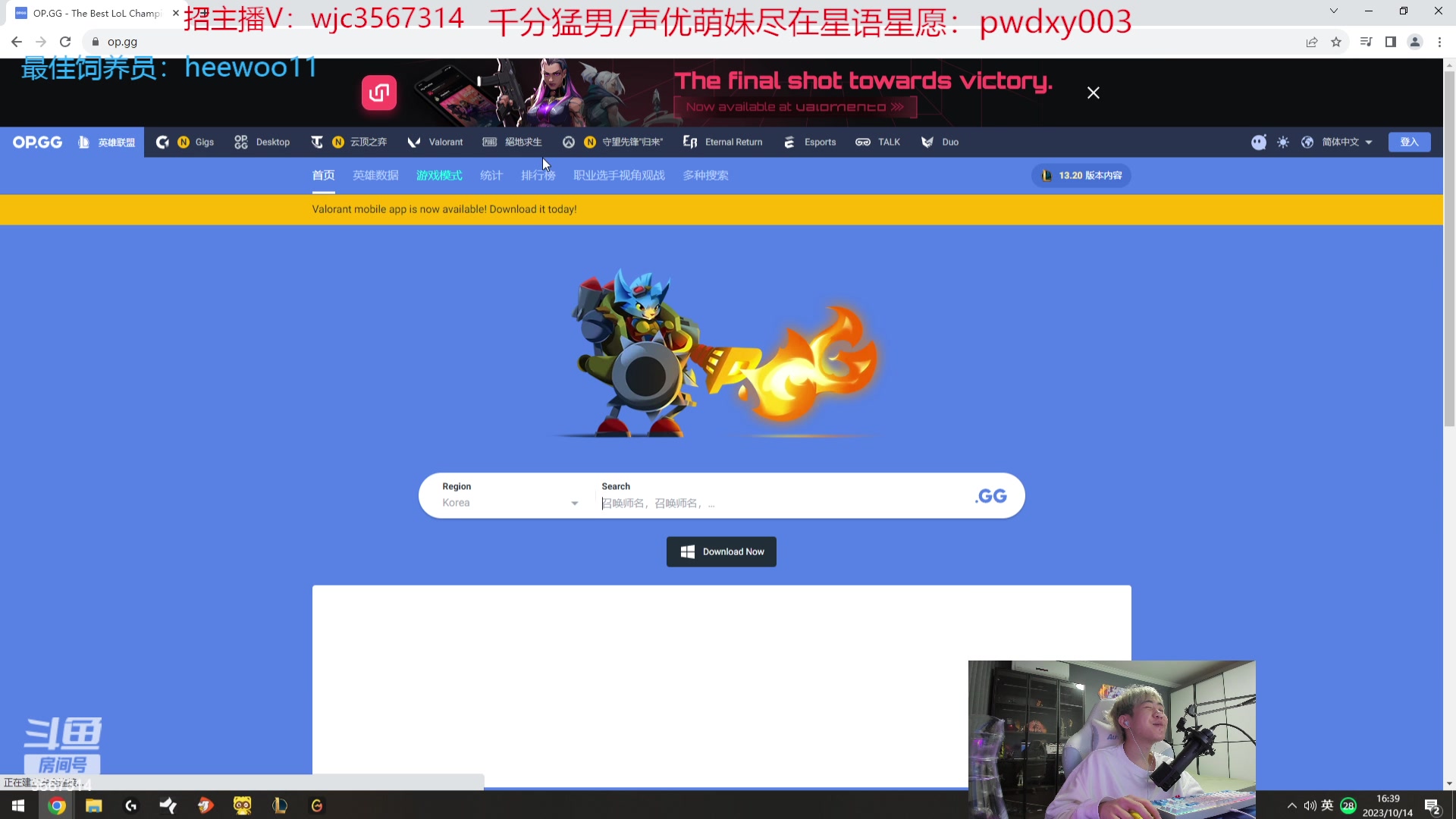This screenshot has width=1456, height=819.
Task: Open File Explorer from taskbar
Action: coord(94,805)
